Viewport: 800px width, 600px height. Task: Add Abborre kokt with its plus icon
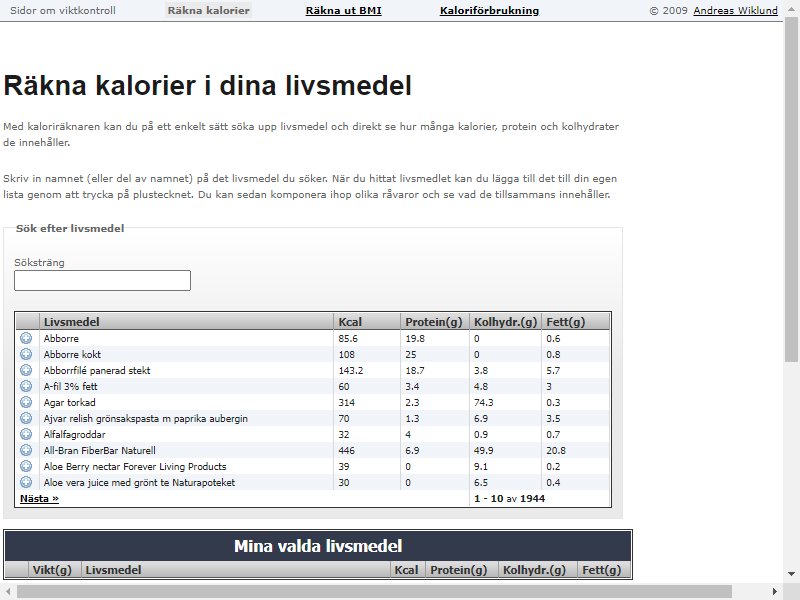(x=26, y=354)
